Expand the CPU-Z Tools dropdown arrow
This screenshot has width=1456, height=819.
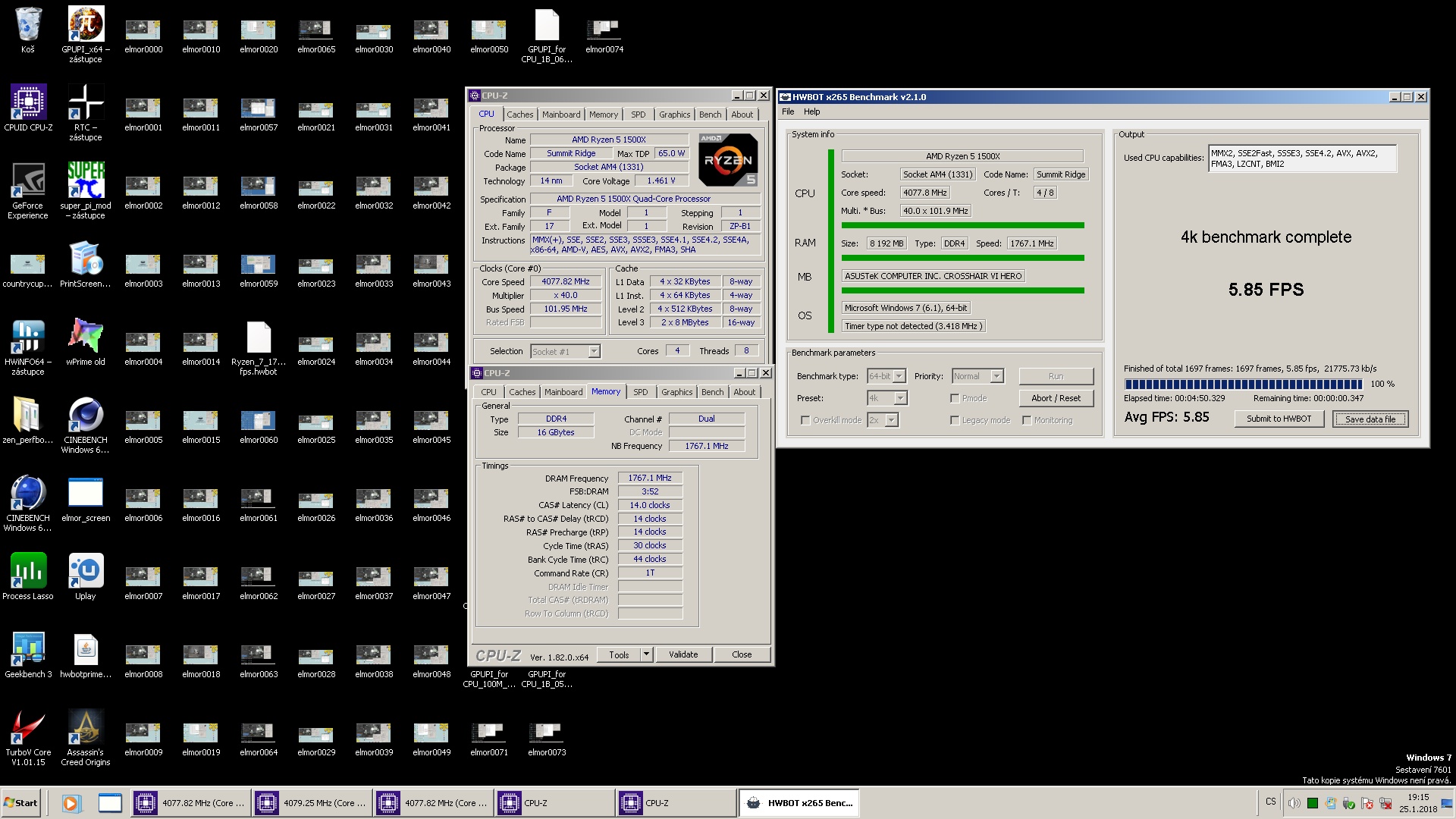[646, 654]
